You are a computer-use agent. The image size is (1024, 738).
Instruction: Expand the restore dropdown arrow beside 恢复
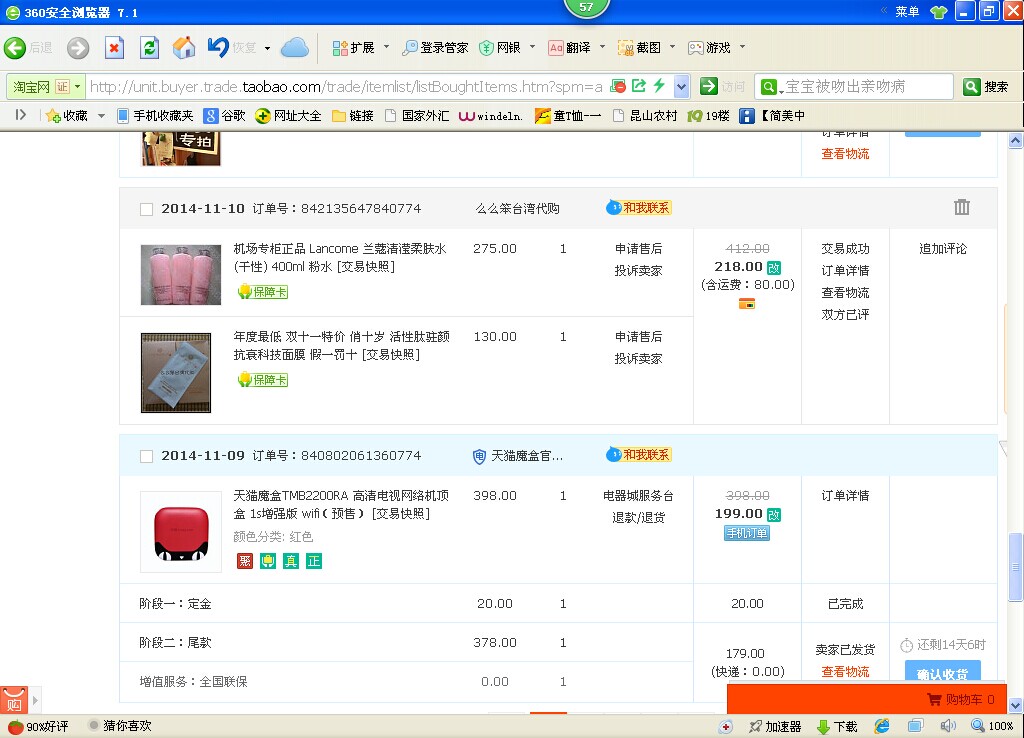(267, 48)
